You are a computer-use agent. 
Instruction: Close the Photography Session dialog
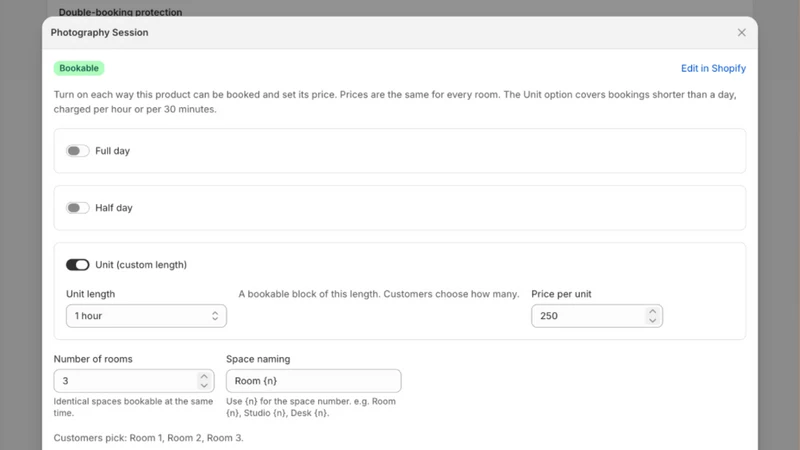pos(741,33)
